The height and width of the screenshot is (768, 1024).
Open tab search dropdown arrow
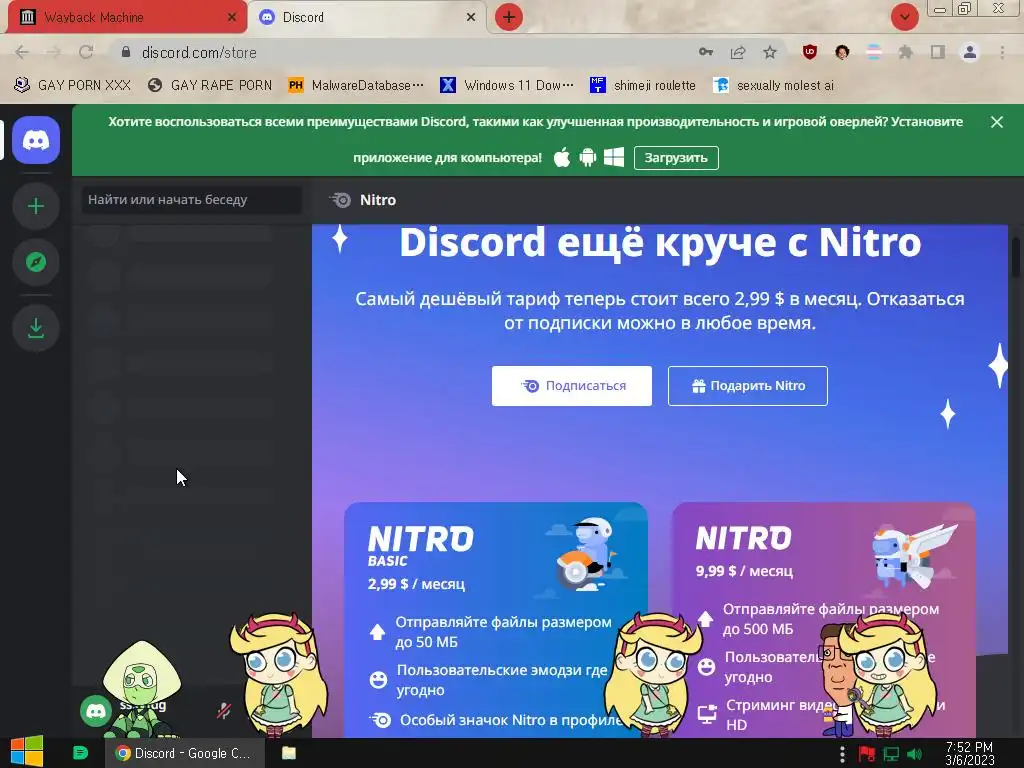click(904, 18)
